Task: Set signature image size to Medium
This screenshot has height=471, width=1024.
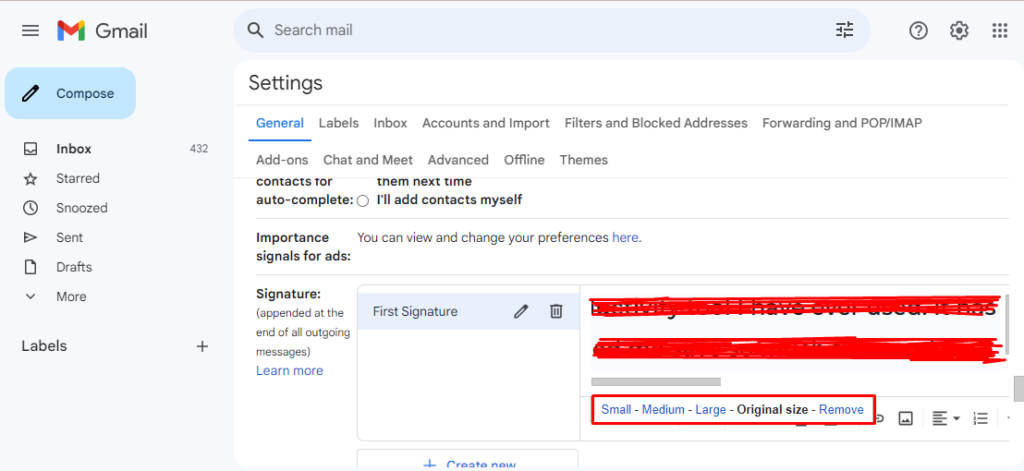Action: coord(663,410)
